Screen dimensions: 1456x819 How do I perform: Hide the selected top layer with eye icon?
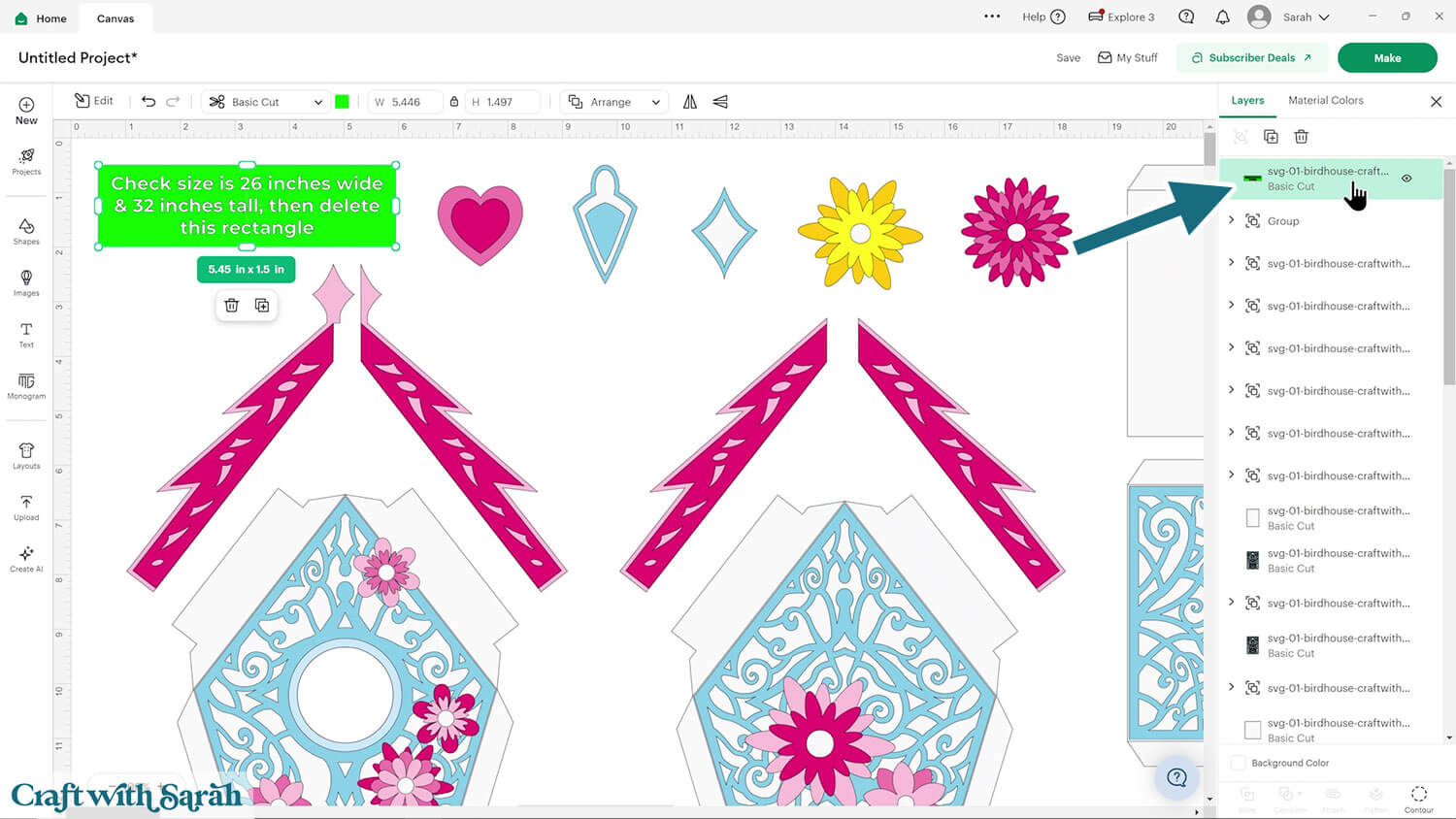(1406, 179)
